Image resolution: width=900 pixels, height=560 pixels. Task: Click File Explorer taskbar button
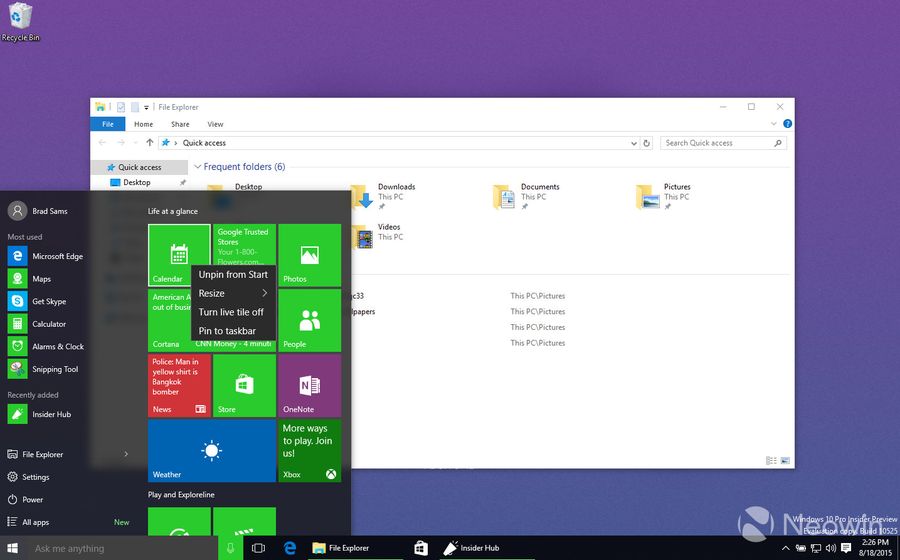(x=355, y=548)
